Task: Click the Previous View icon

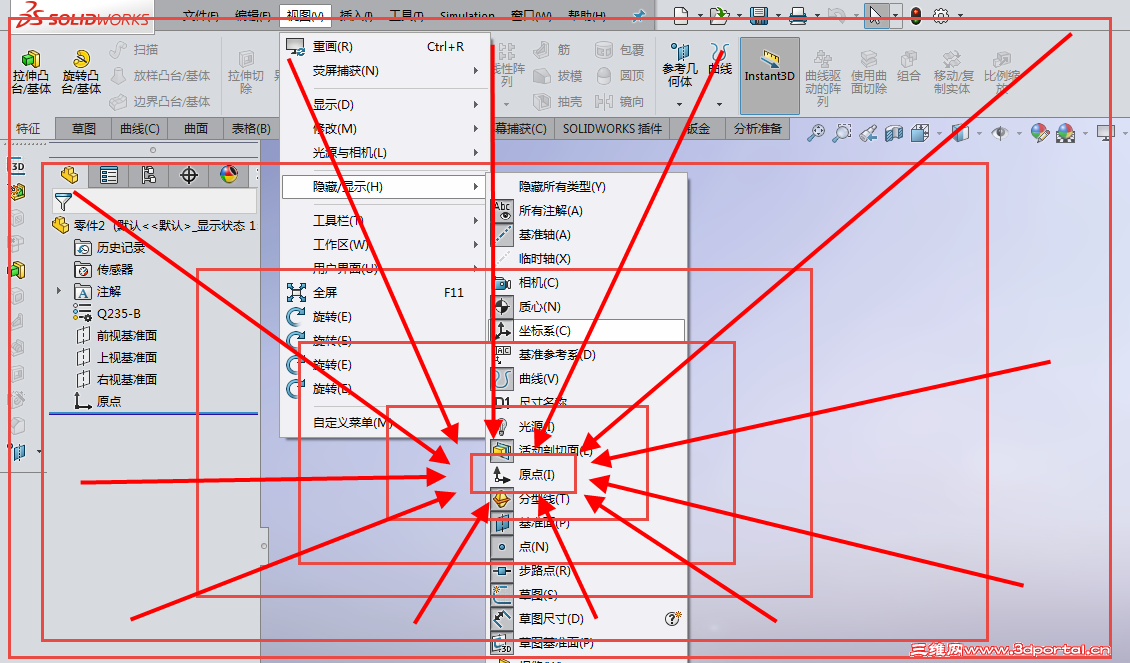Action: (x=868, y=133)
